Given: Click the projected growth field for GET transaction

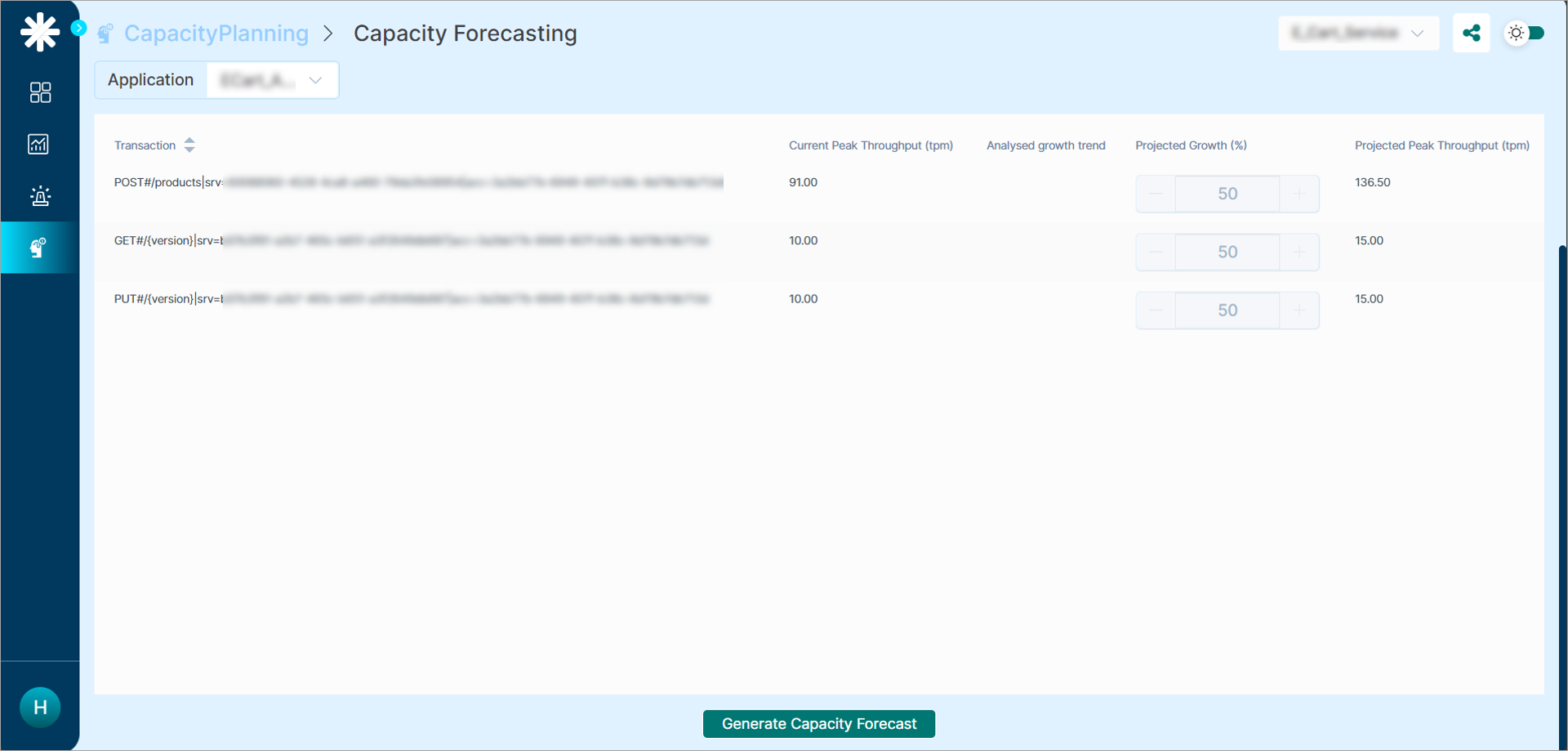Looking at the screenshot, I should 1227,252.
